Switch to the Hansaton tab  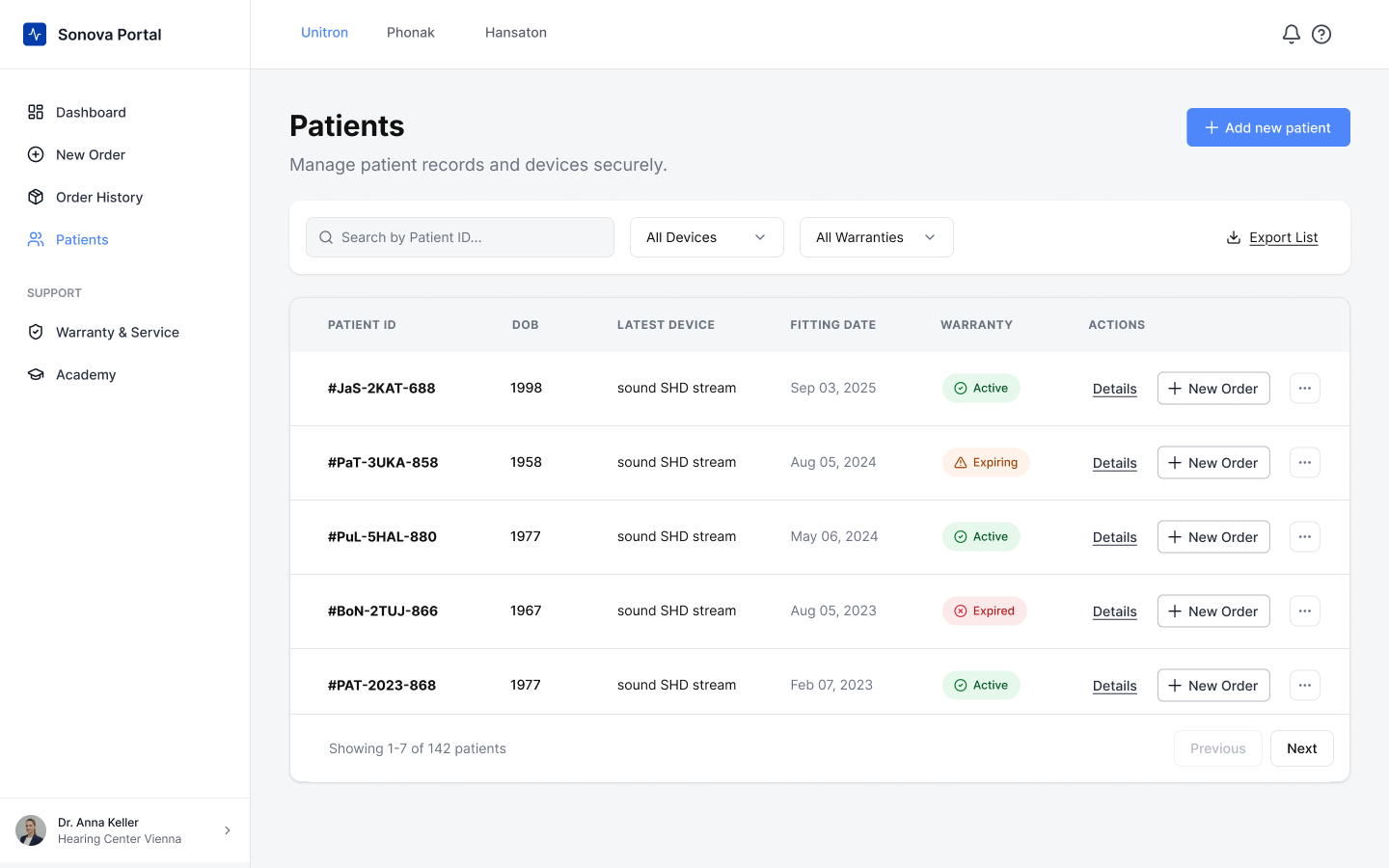pyautogui.click(x=516, y=33)
